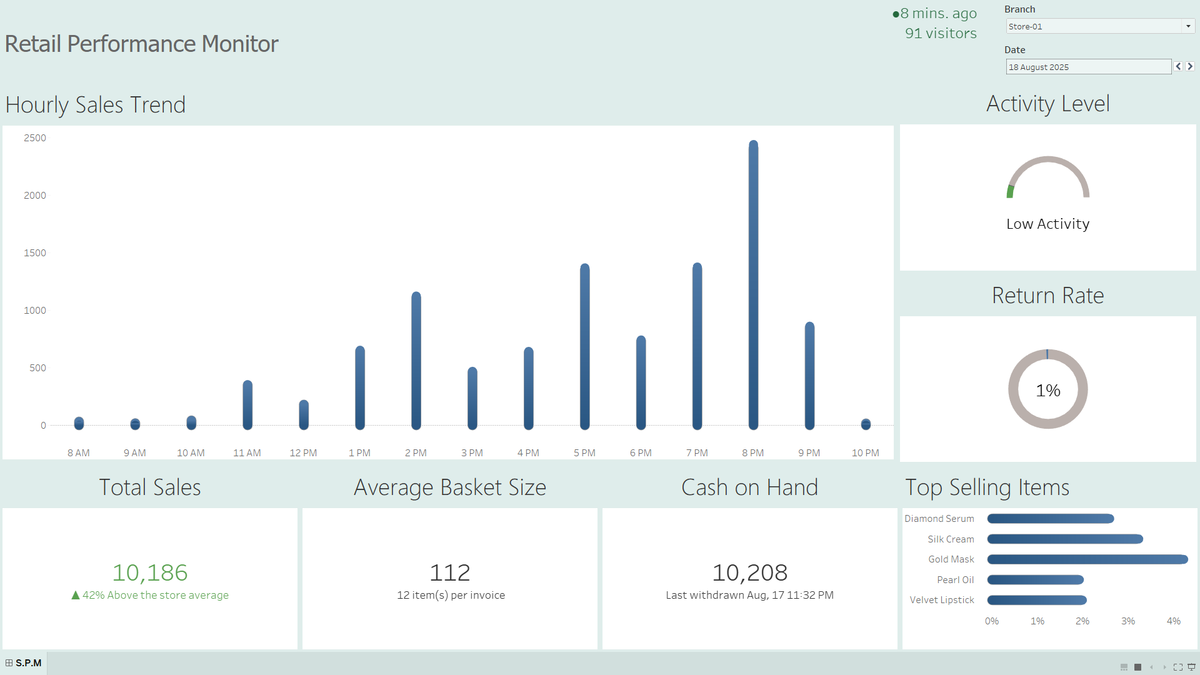Image resolution: width=1200 pixels, height=675 pixels.
Task: Show the filmstrip view icon in status bar
Action: 1124,667
